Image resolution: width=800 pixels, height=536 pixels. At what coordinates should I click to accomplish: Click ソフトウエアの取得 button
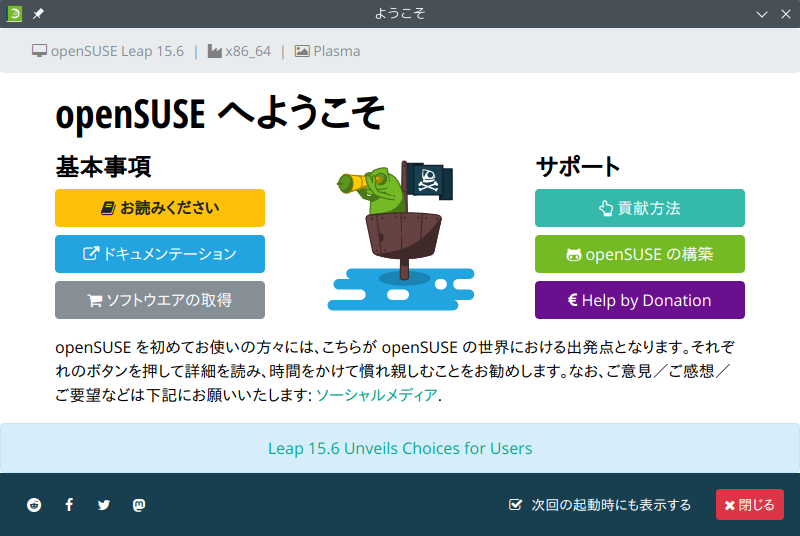coord(160,300)
